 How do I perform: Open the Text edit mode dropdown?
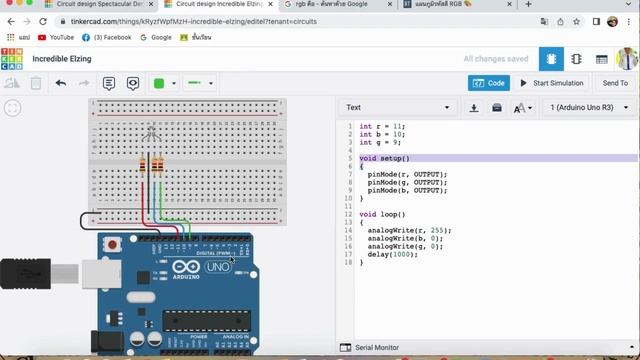[398, 108]
